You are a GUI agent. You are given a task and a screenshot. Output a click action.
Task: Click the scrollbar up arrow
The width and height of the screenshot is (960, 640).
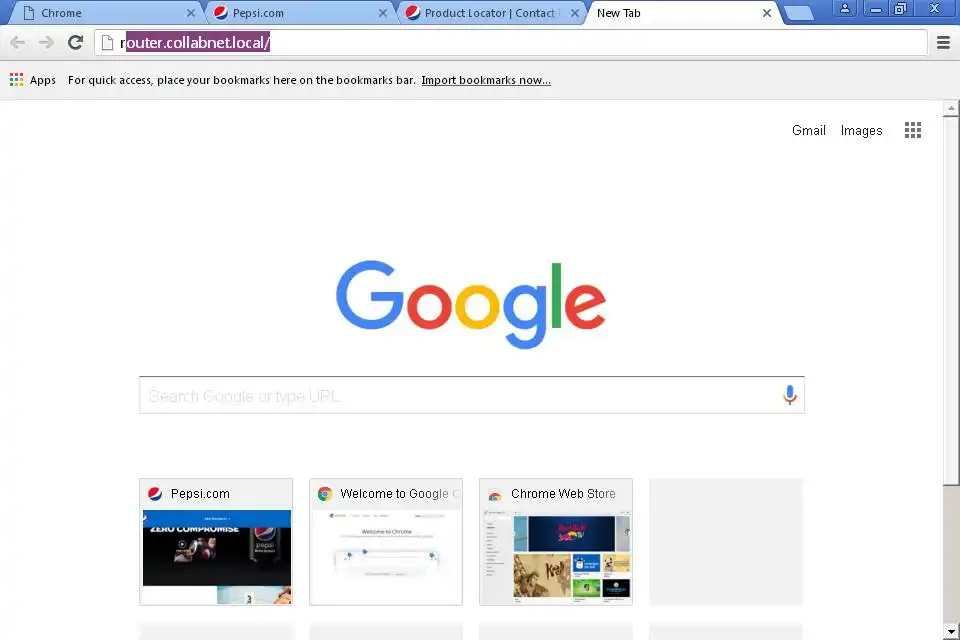pyautogui.click(x=951, y=108)
